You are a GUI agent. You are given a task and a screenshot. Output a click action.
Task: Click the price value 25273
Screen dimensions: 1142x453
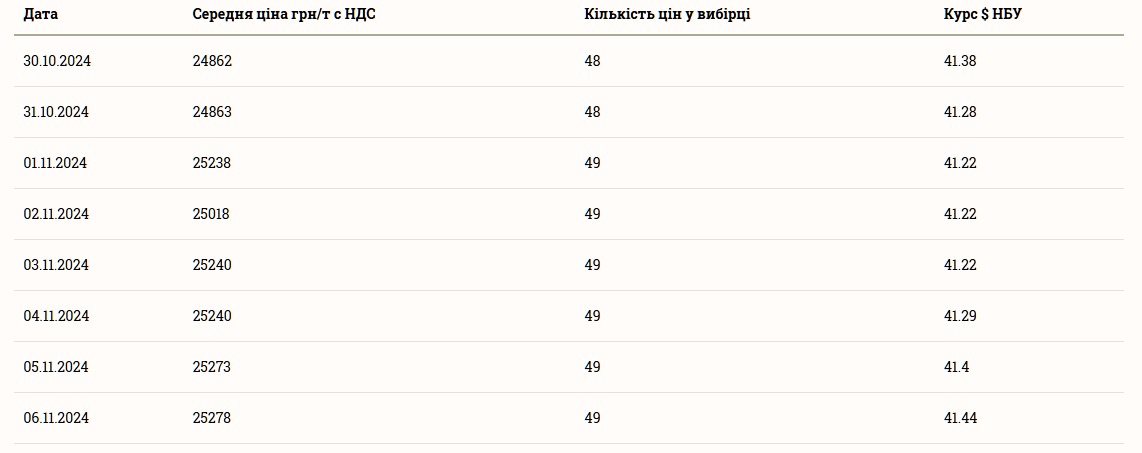(212, 367)
